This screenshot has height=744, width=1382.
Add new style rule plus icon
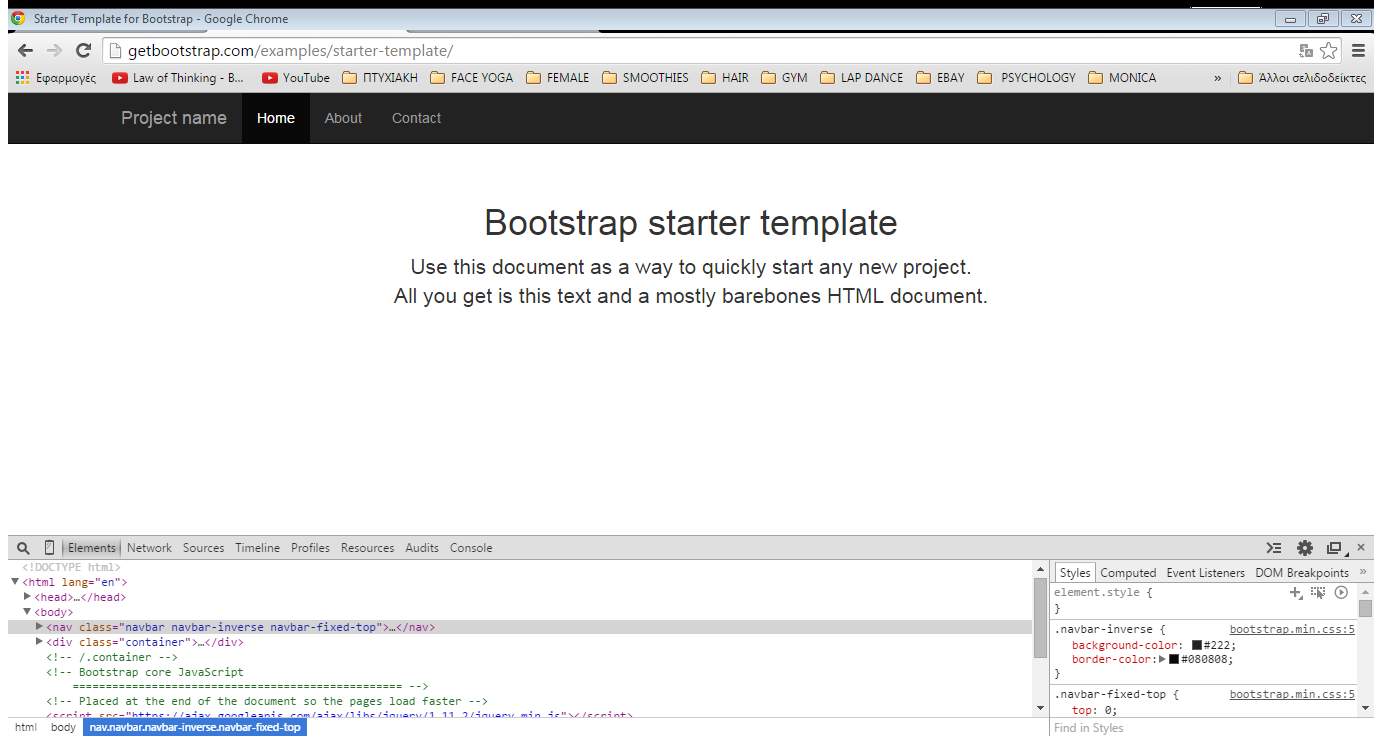(1296, 593)
